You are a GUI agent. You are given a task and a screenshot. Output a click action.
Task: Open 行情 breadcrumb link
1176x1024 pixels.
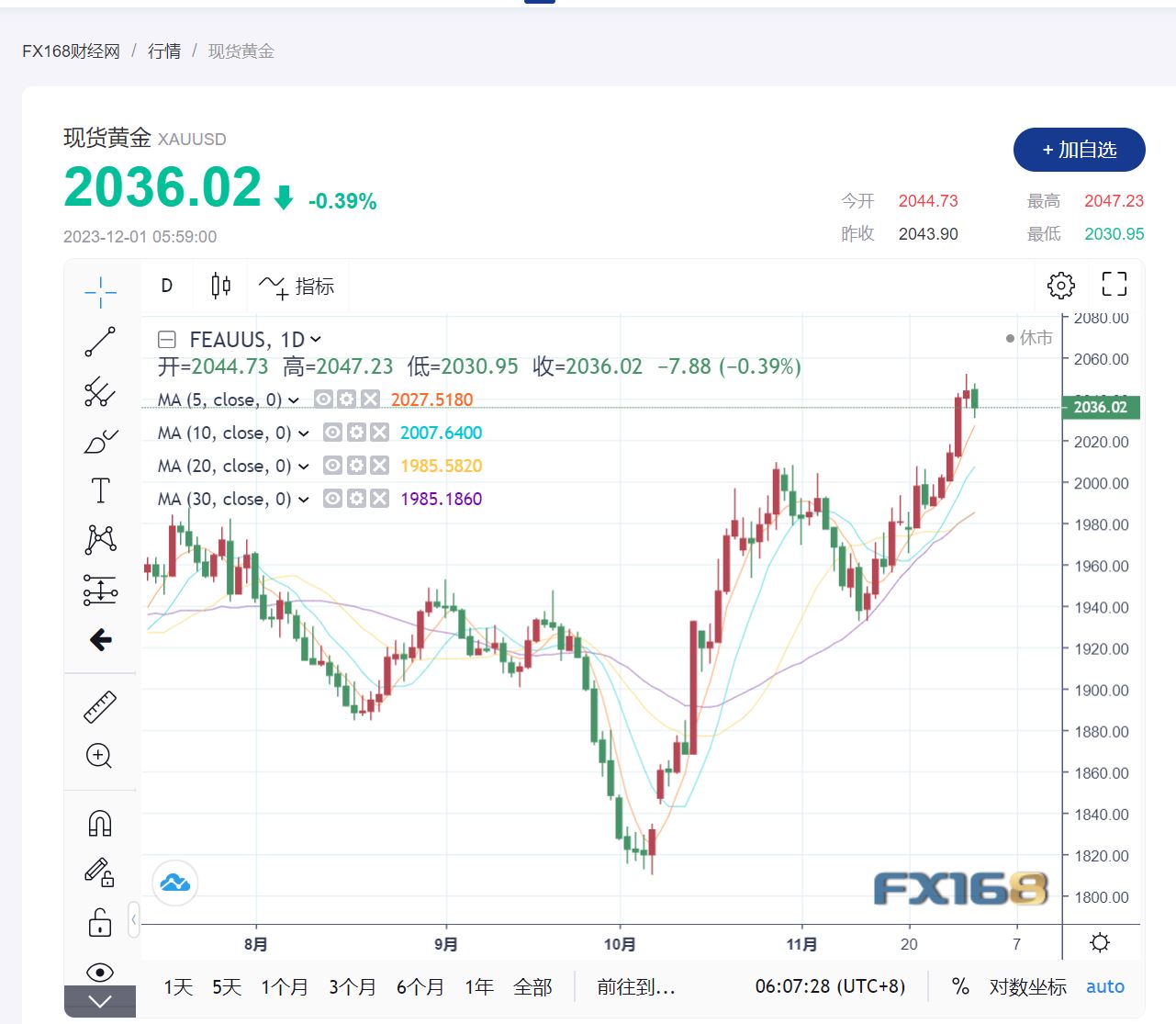tap(164, 51)
